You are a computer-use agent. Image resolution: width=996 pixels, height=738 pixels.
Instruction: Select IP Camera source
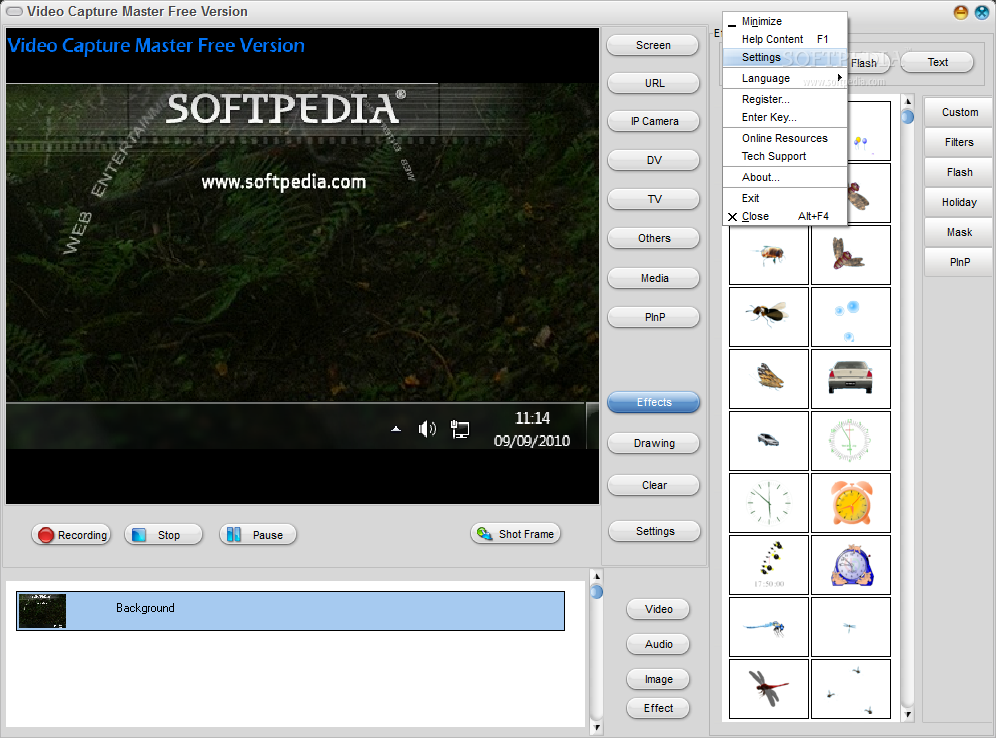point(653,121)
